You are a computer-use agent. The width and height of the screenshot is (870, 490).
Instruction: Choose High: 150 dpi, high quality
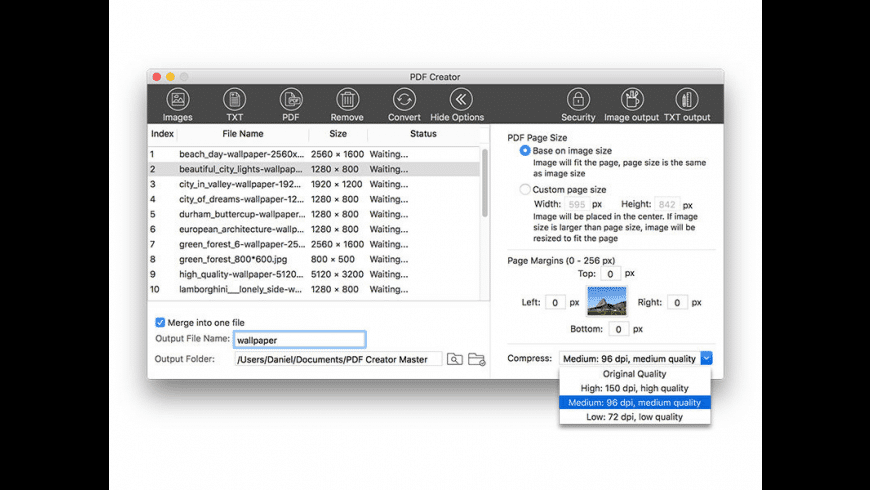pyautogui.click(x=635, y=388)
